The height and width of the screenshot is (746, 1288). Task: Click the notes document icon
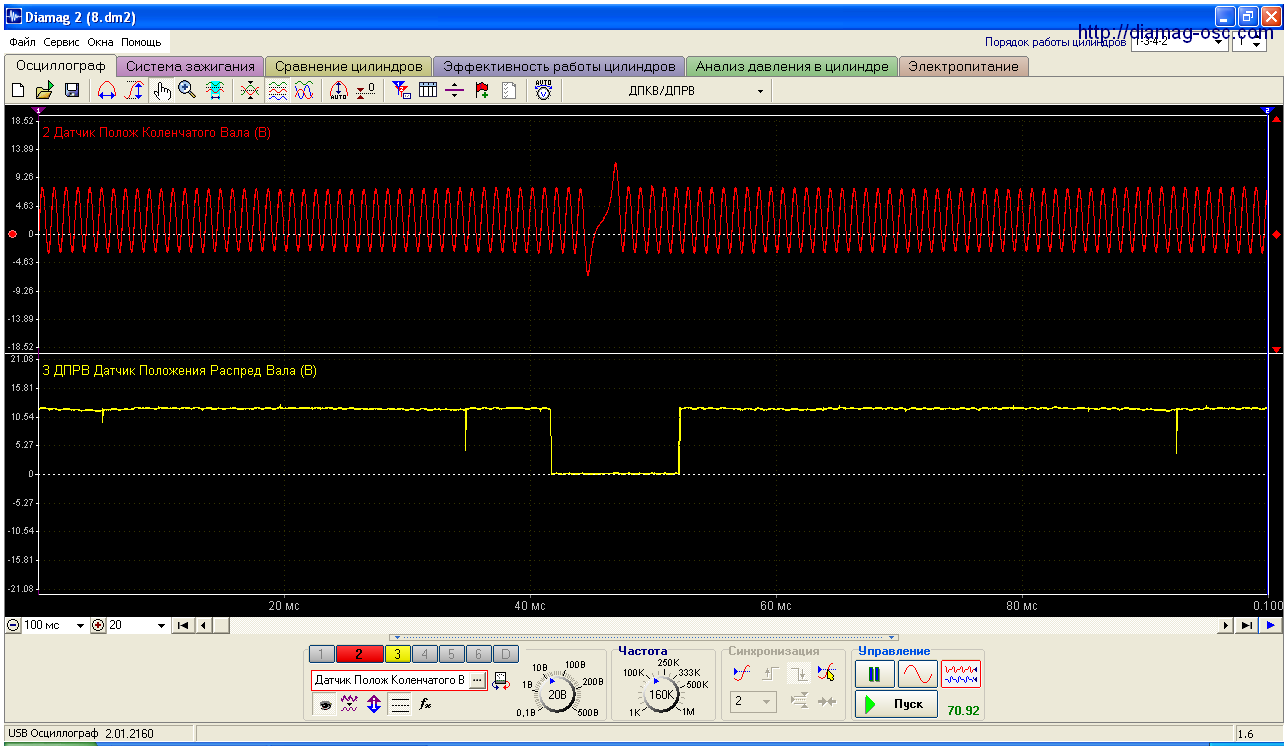pyautogui.click(x=509, y=90)
